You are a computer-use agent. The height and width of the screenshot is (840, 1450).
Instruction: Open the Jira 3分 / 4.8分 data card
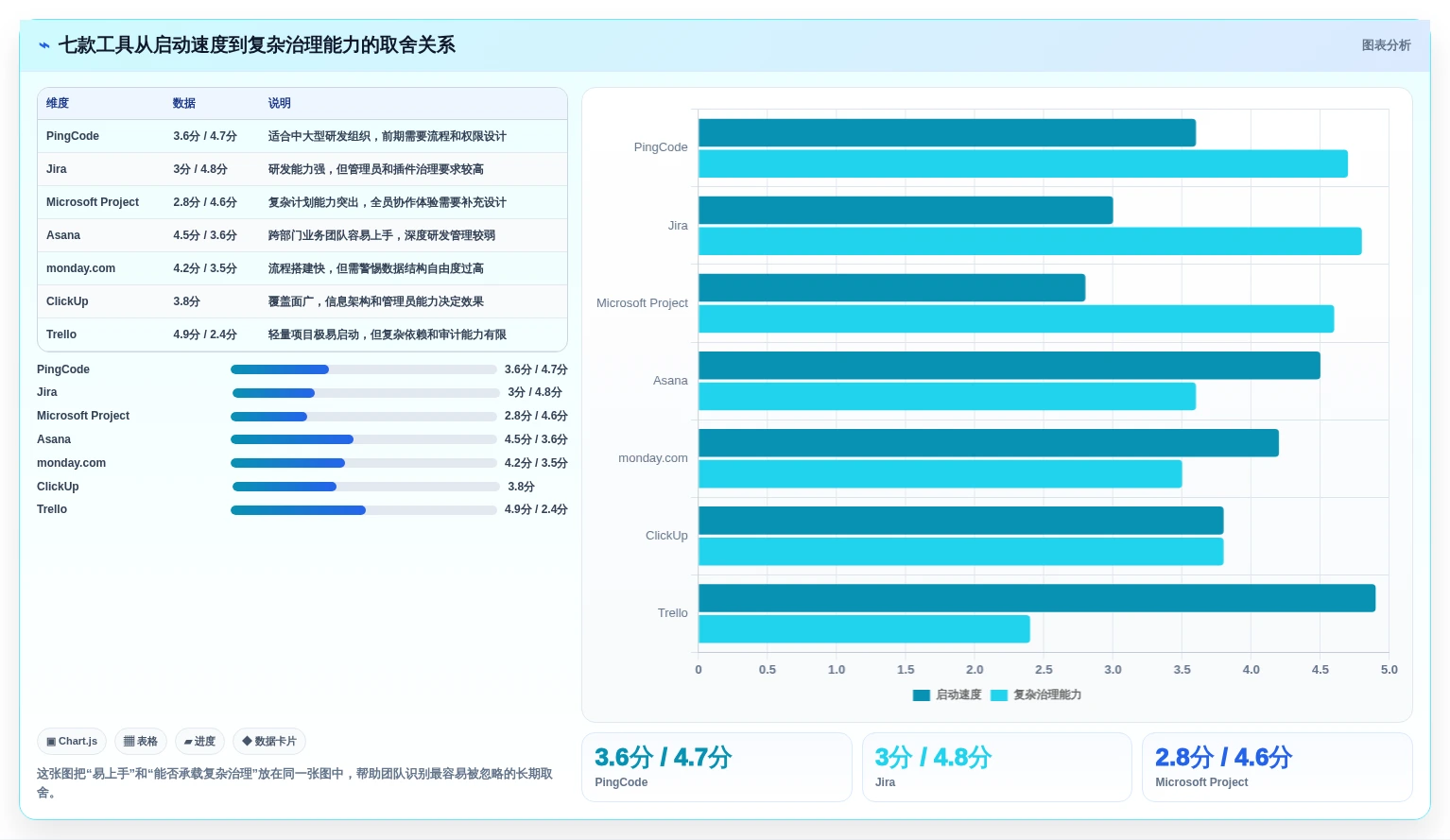click(x=997, y=767)
